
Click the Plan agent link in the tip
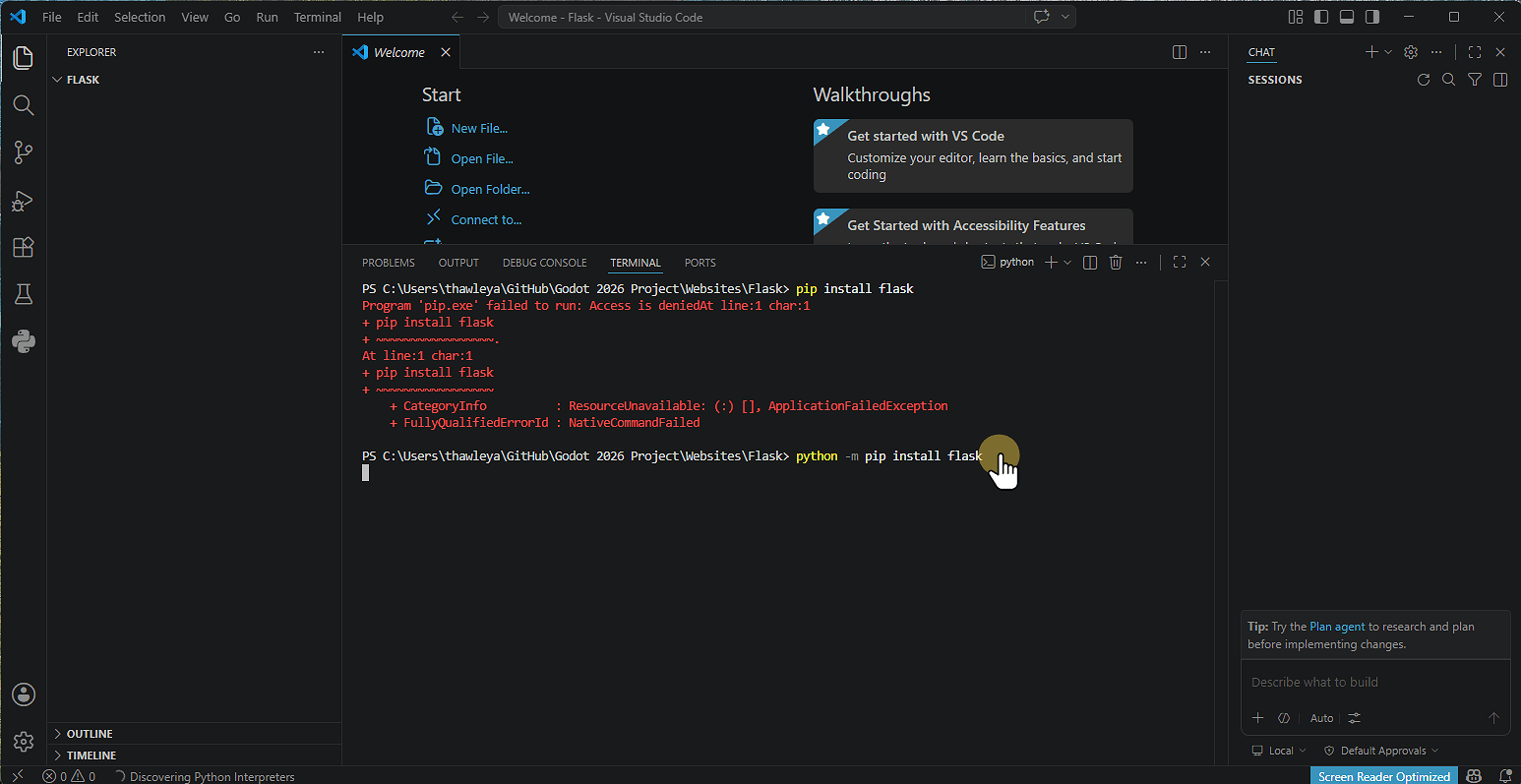(1337, 627)
